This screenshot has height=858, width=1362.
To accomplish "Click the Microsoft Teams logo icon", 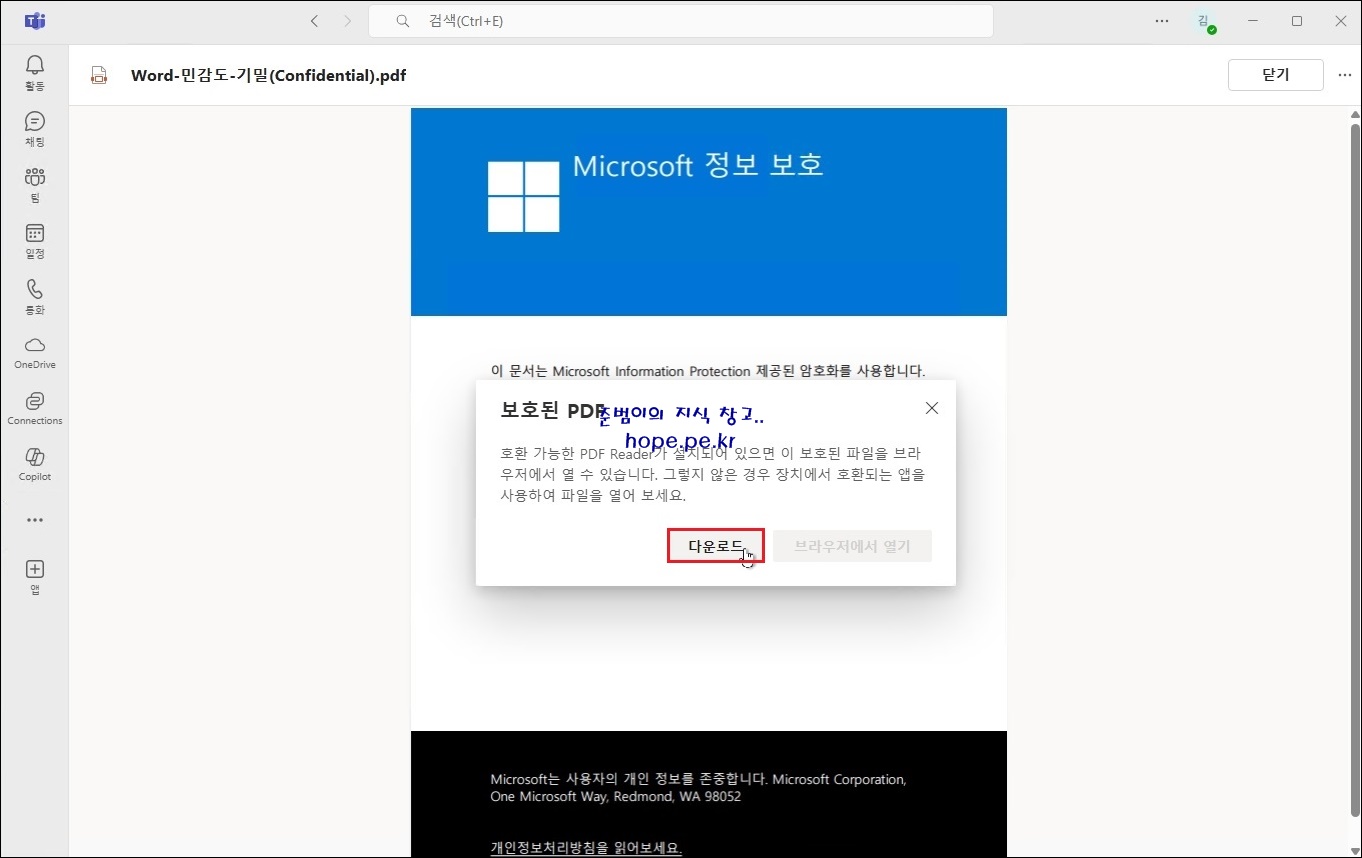I will 35,21.
